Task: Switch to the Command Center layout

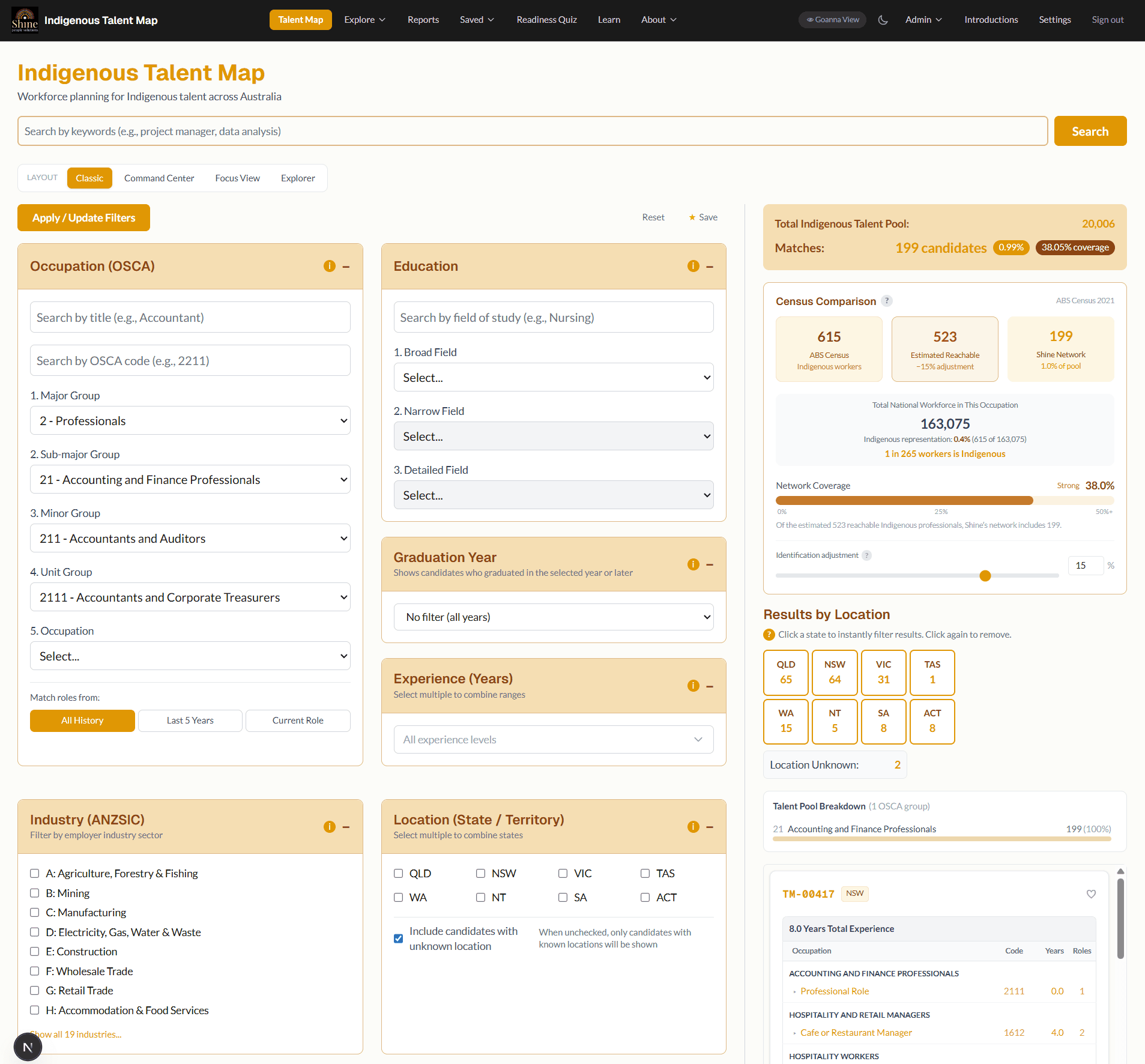Action: 159,178
